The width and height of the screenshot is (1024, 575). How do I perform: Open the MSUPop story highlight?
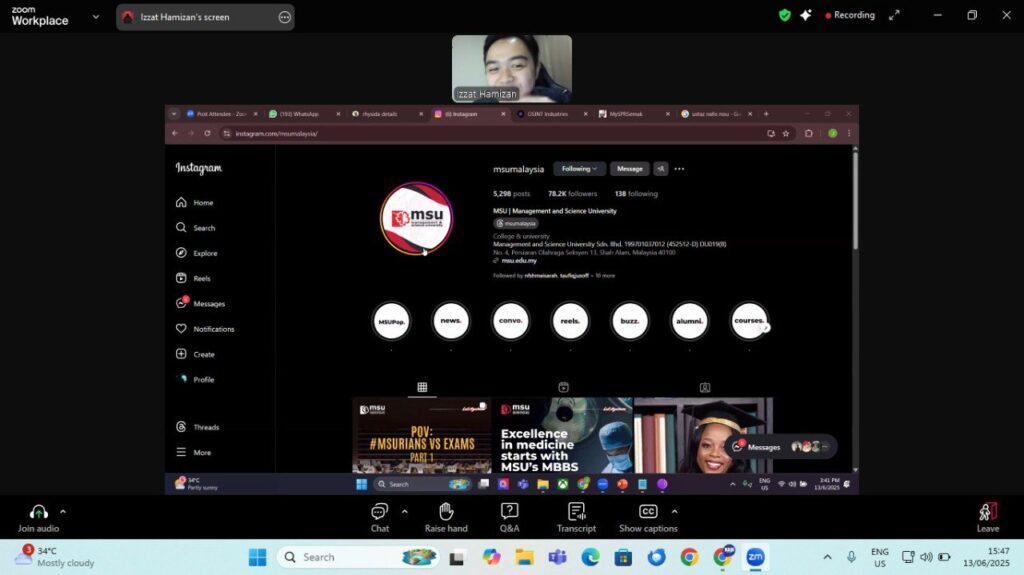[391, 321]
